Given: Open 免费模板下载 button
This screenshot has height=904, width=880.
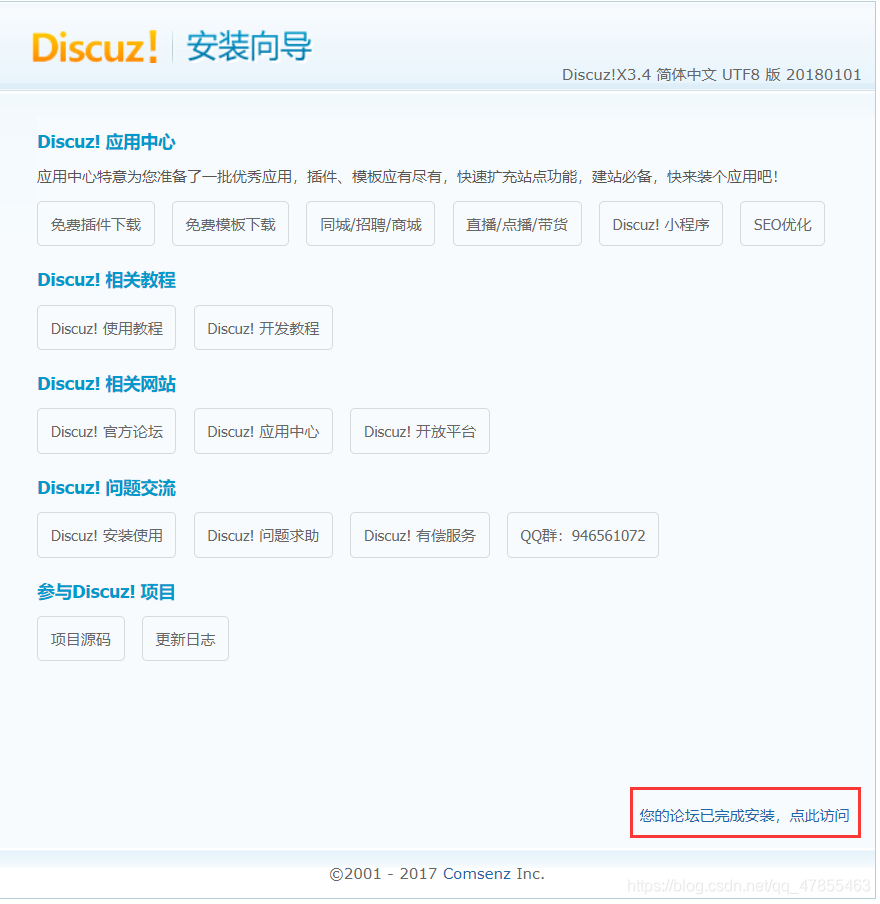Looking at the screenshot, I should click(231, 224).
